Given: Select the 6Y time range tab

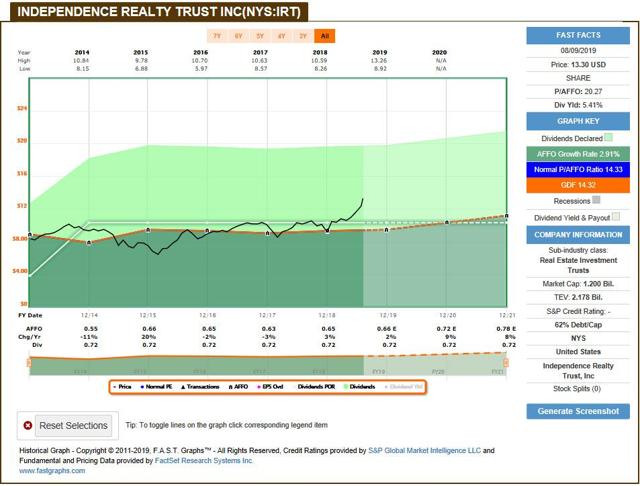Looking at the screenshot, I should (238, 36).
